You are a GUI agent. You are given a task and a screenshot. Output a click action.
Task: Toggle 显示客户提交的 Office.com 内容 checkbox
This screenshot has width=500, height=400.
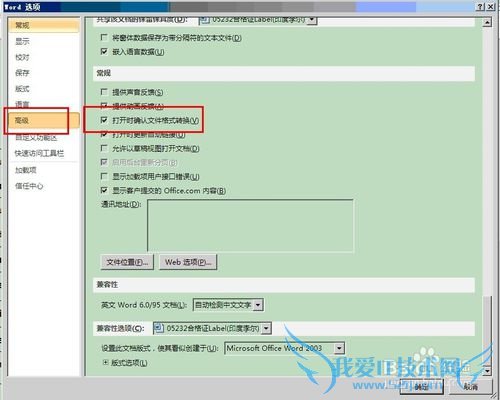pos(104,190)
